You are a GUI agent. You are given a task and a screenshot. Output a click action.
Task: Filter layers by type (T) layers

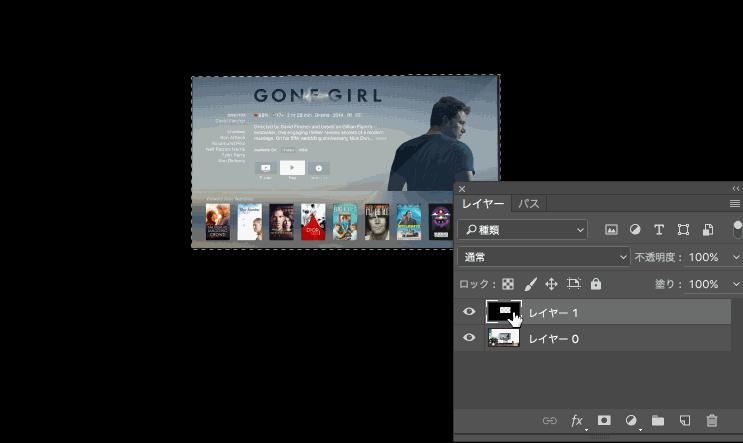pos(659,230)
